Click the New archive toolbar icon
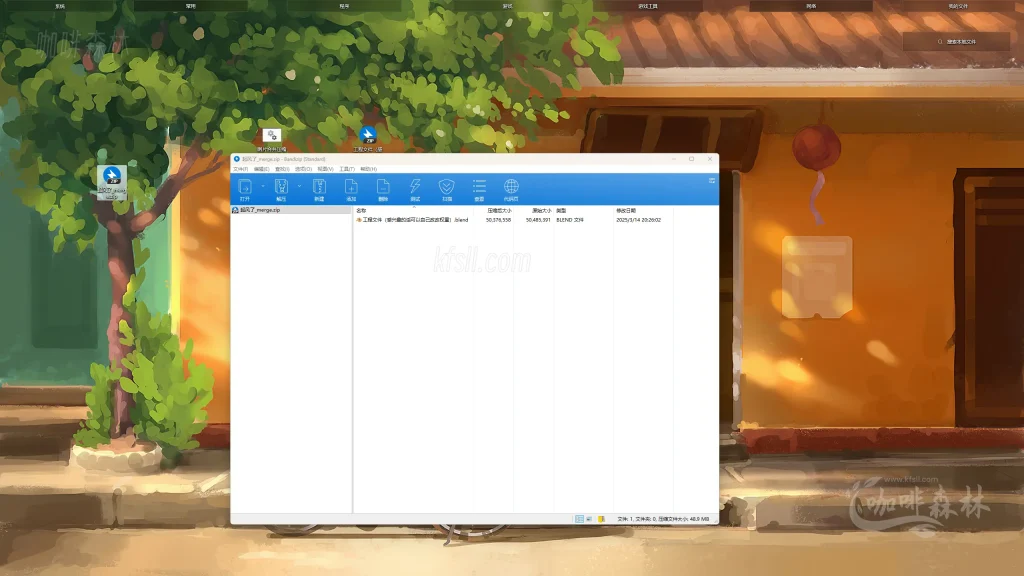This screenshot has width=1024, height=576. tap(319, 188)
